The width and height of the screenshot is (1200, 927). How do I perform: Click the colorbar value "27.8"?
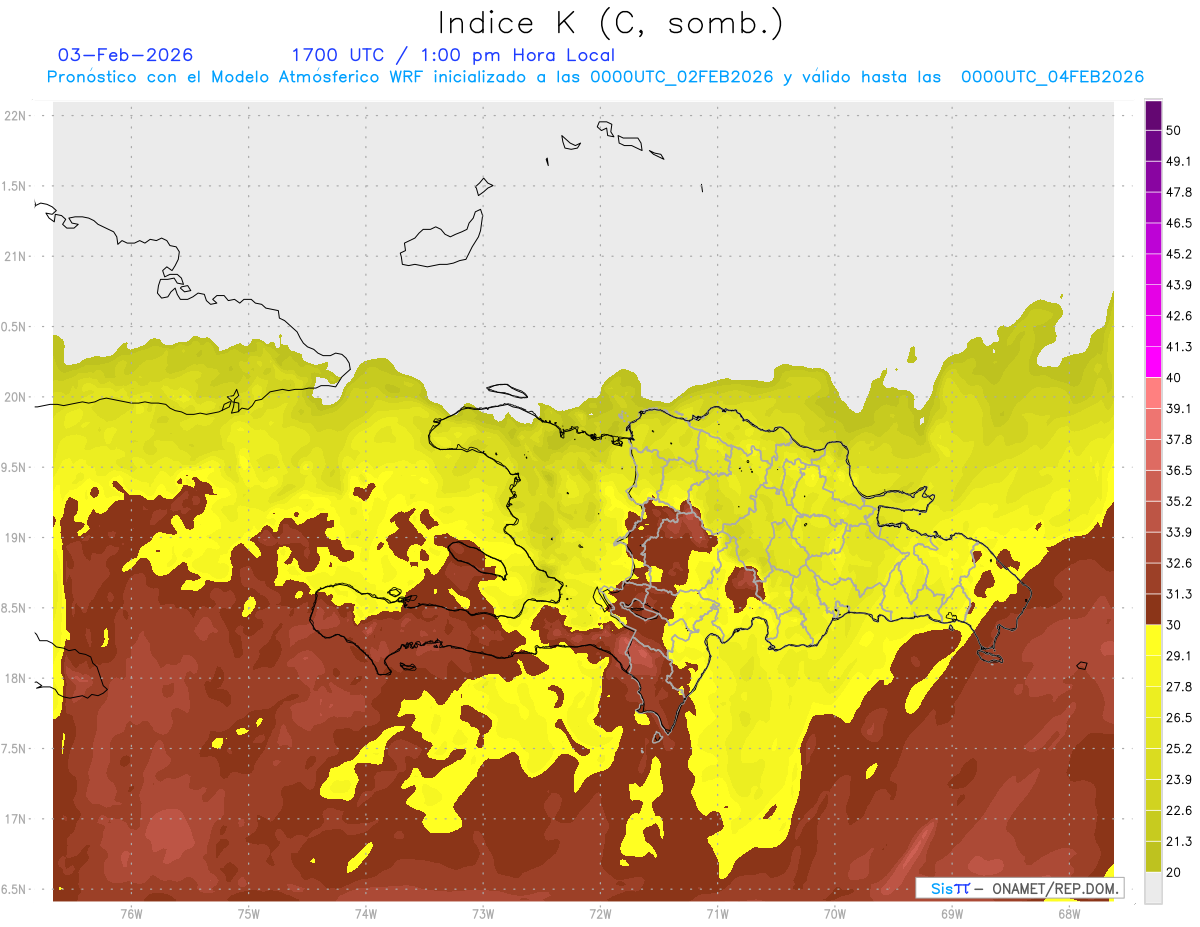(x=1178, y=687)
